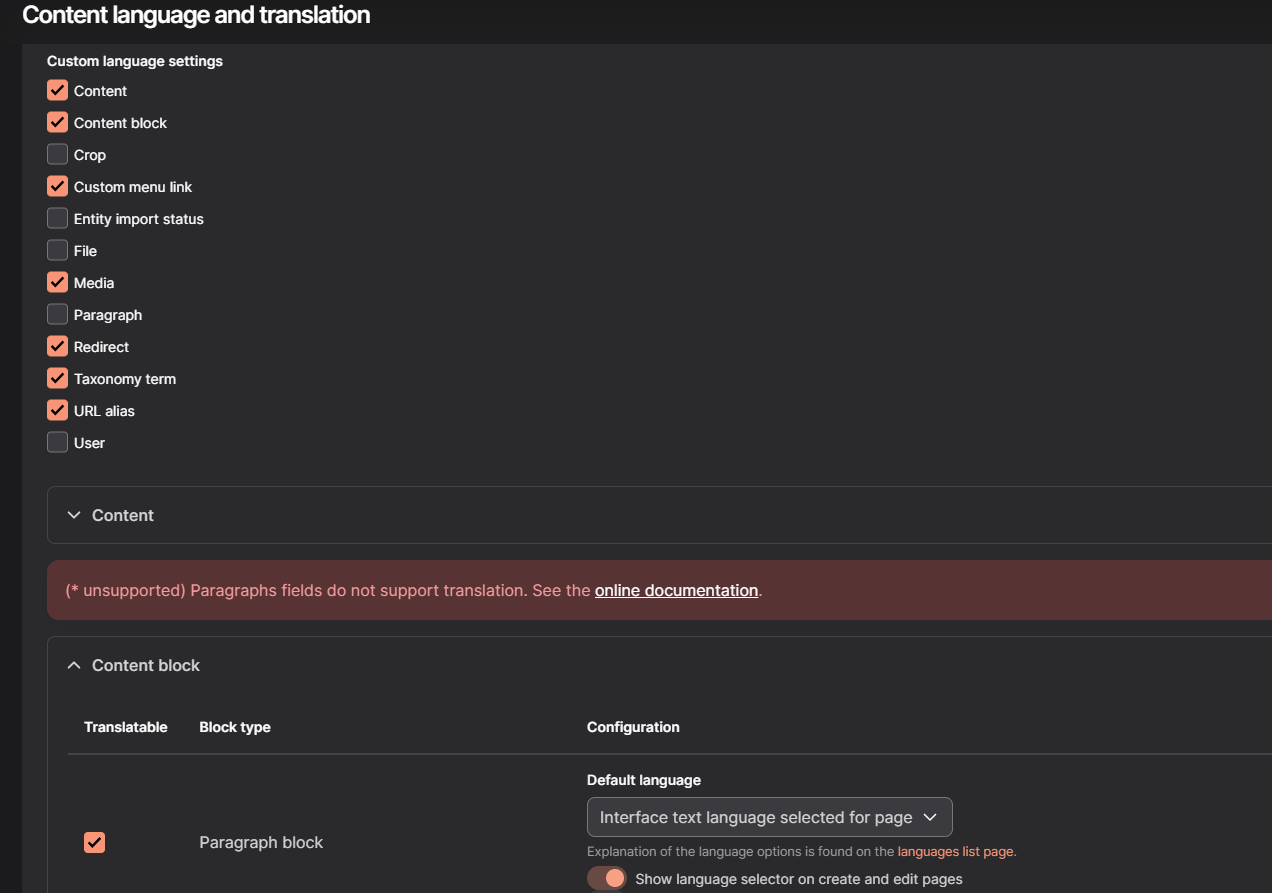
Task: Uncheck the Custom menu link checkbox
Action: [58, 186]
